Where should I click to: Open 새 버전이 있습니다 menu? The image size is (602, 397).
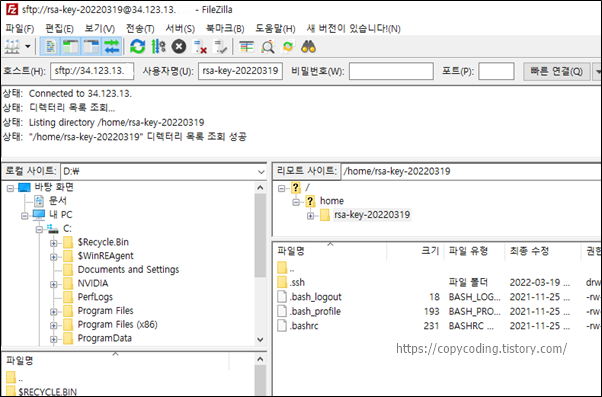(x=354, y=28)
